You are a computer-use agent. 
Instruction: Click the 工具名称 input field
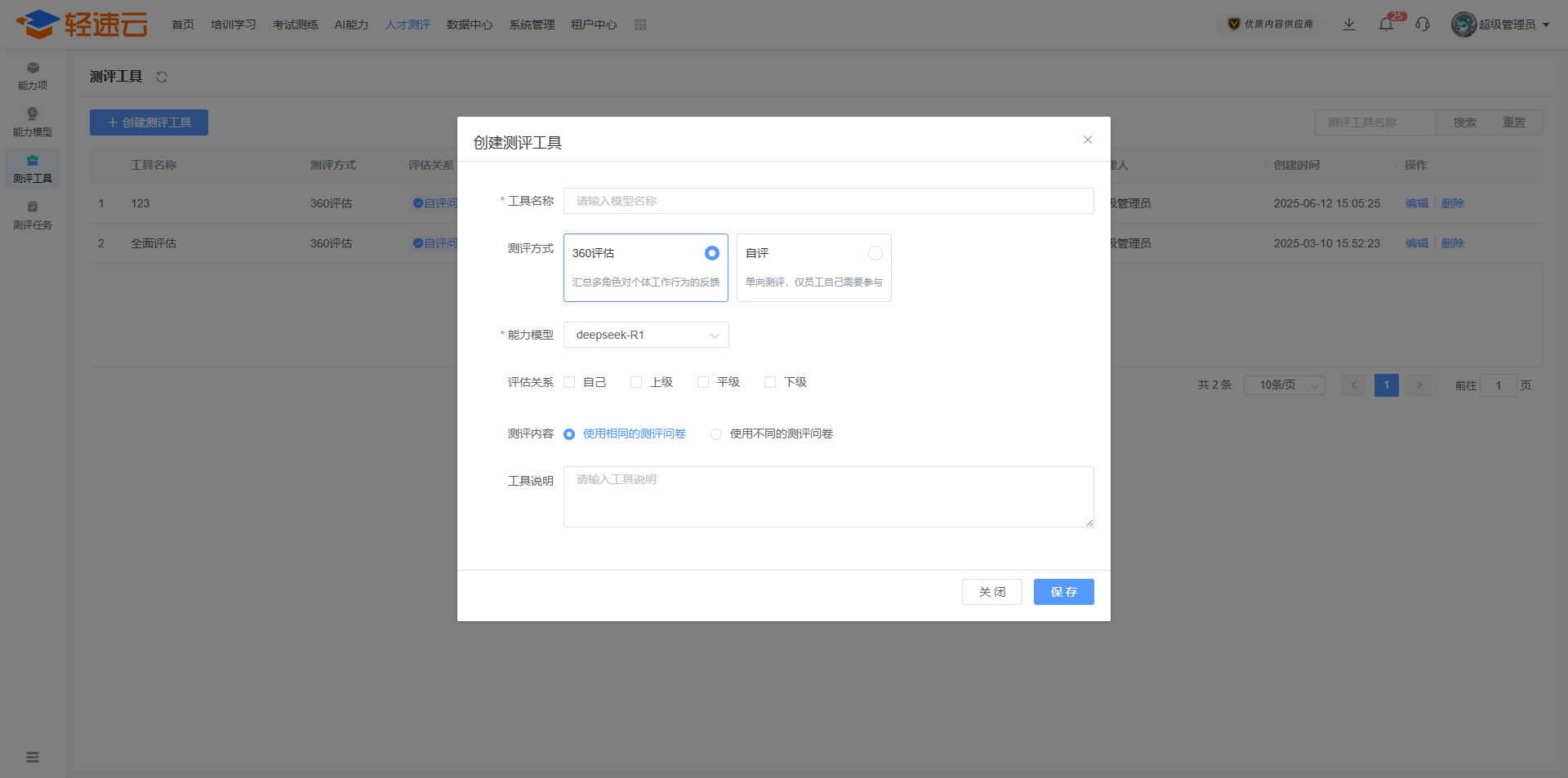click(x=828, y=201)
